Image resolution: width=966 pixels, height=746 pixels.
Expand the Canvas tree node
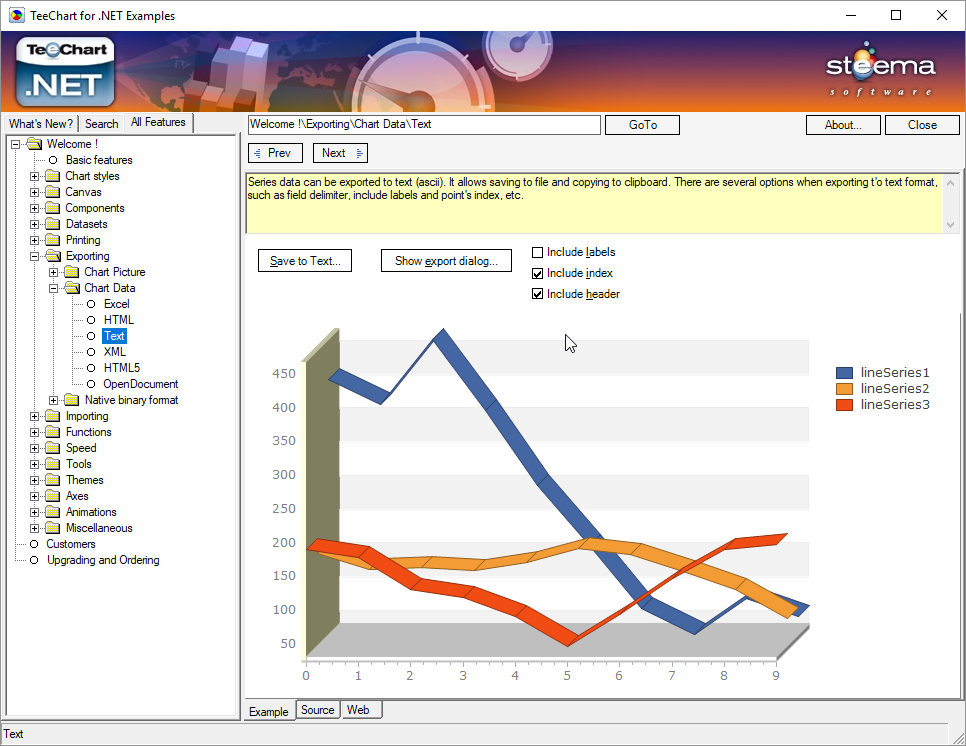[34, 192]
